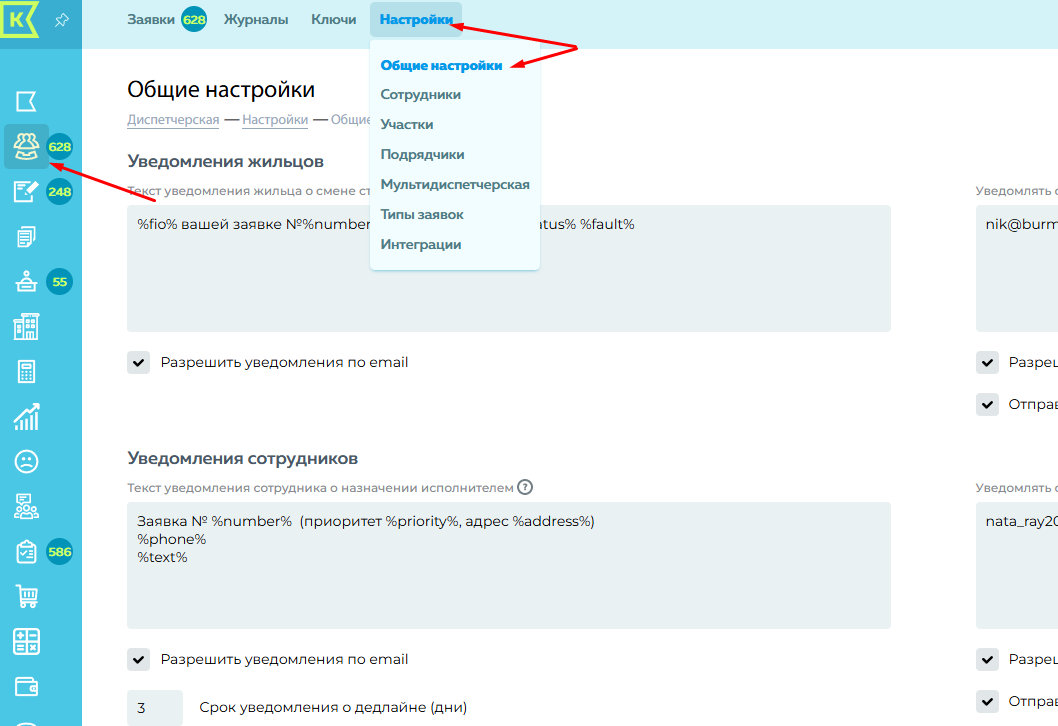Open the flag icon in sidebar

coord(26,101)
